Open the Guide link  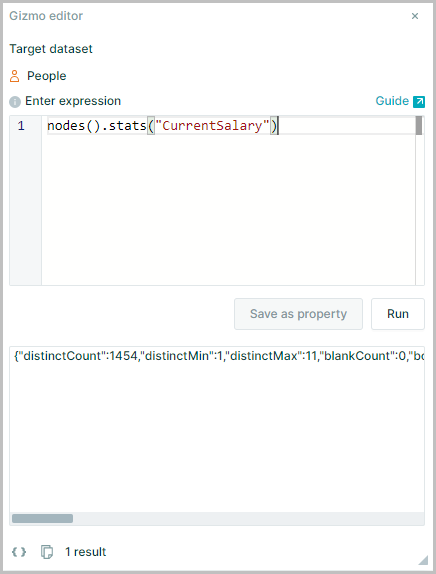coord(392,101)
